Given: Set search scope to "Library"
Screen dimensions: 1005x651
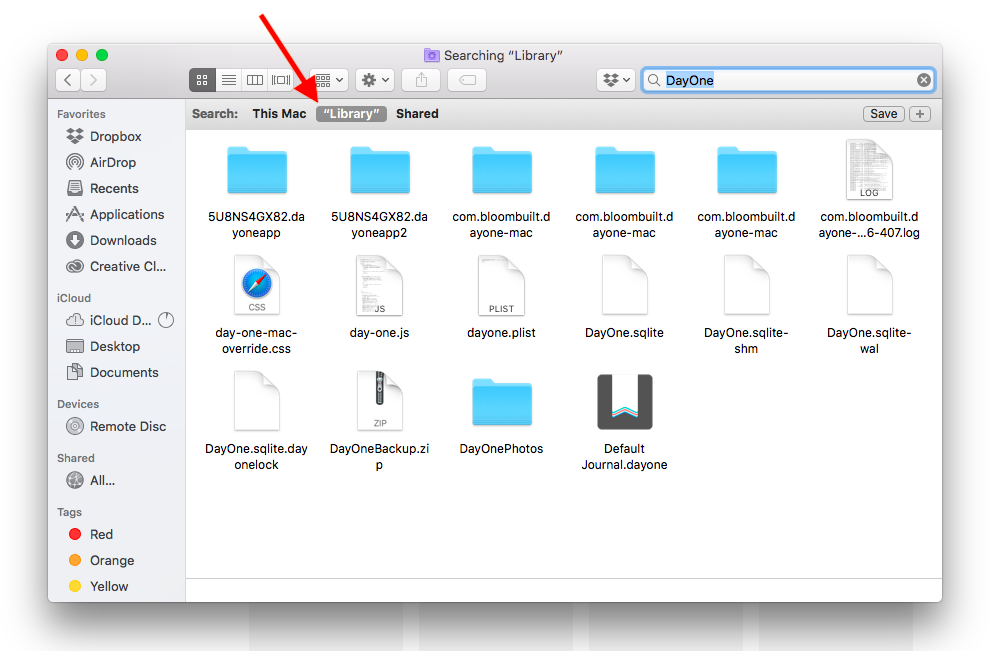Looking at the screenshot, I should (x=351, y=113).
